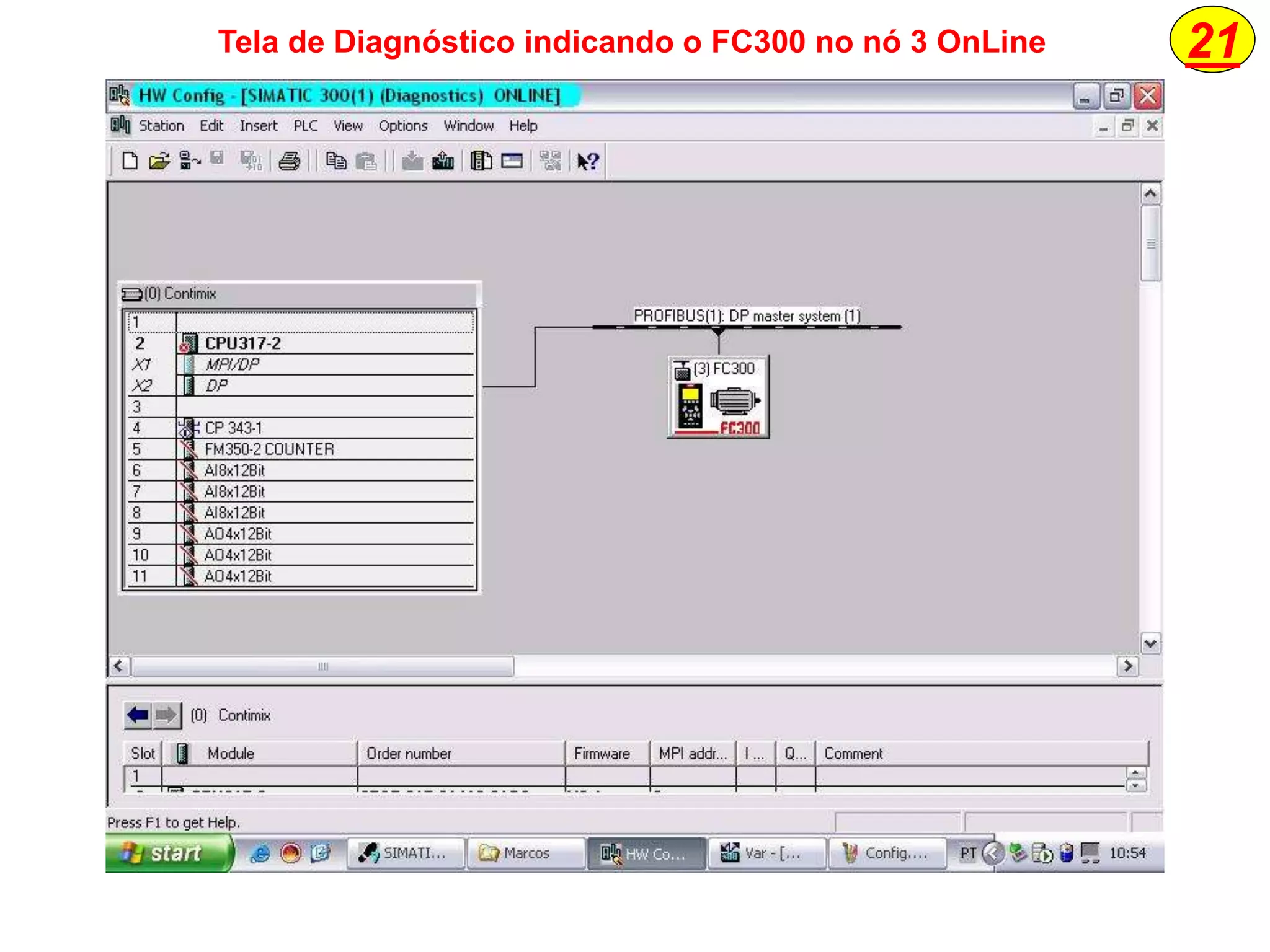Viewport: 1270px width, 952px height.
Task: Click the Comment column header
Action: coord(982,753)
